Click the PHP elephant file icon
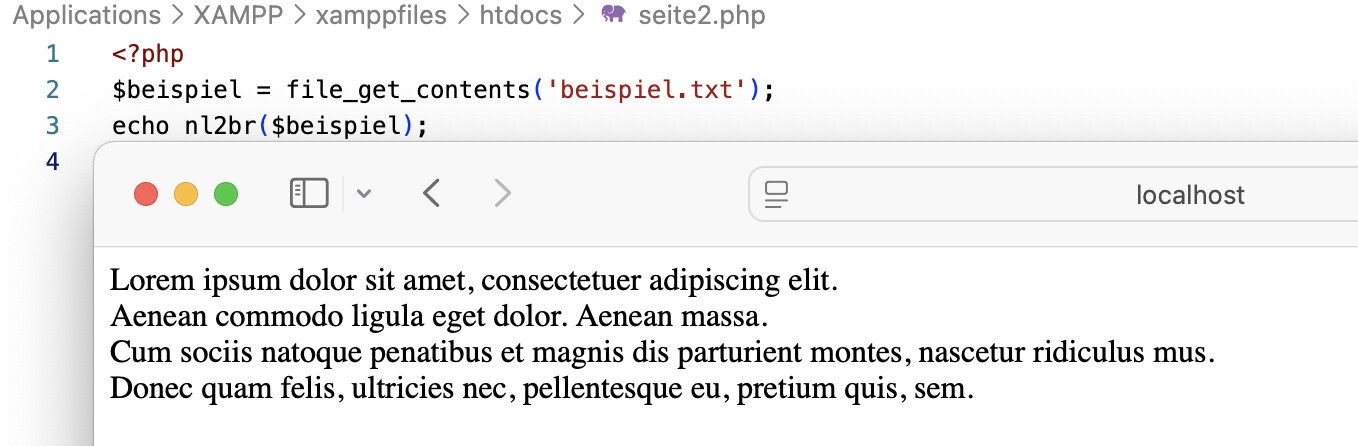Viewport: 1358px width, 446px height. tap(613, 16)
